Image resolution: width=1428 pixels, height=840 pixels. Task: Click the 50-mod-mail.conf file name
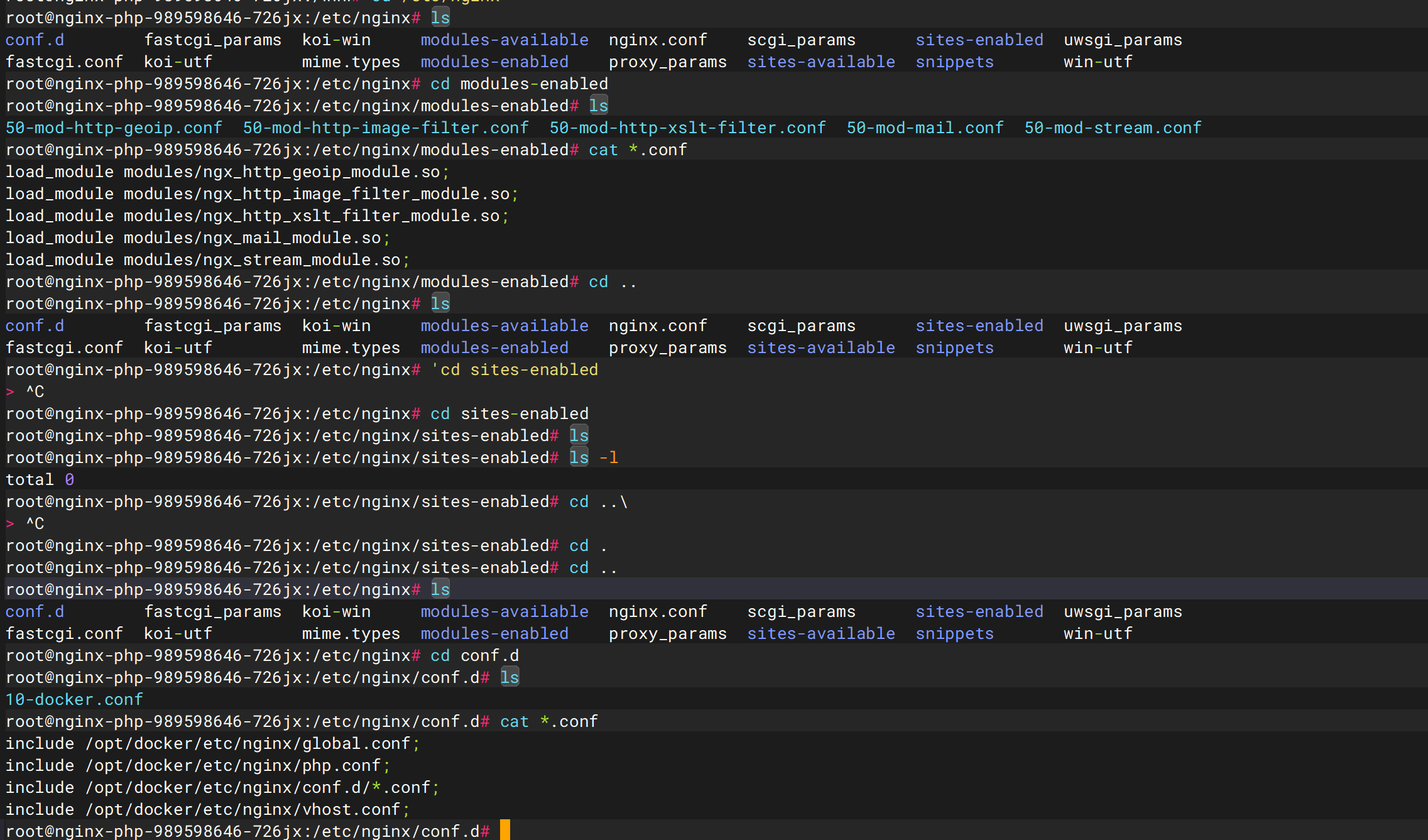tap(925, 128)
